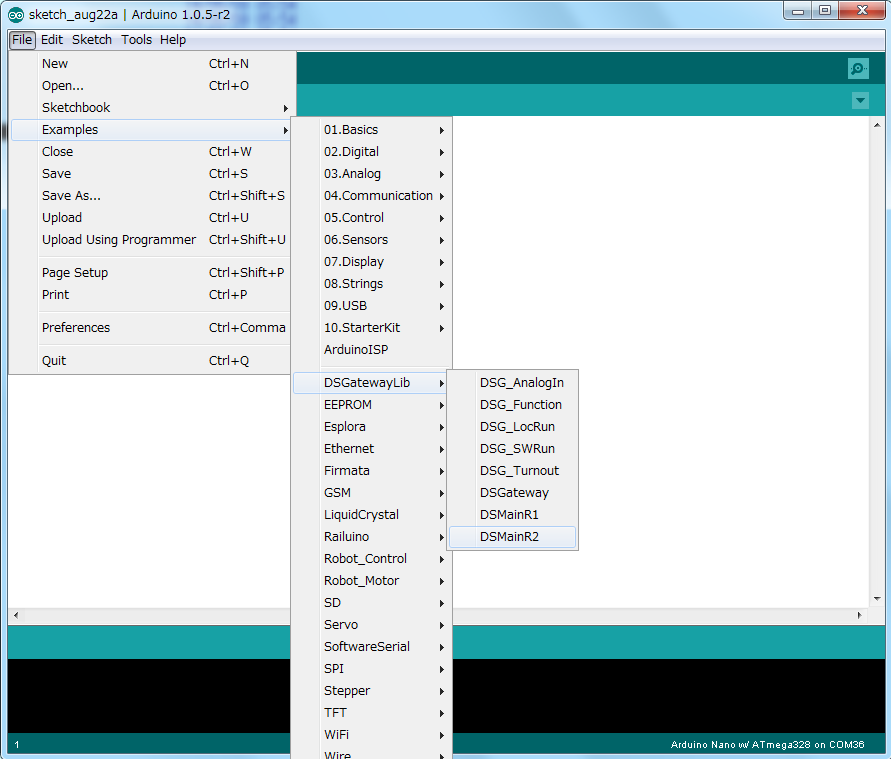Screen dimensions: 891x759
Task: Click the editor vertical scrollbar down arrow
Action: pos(877,599)
